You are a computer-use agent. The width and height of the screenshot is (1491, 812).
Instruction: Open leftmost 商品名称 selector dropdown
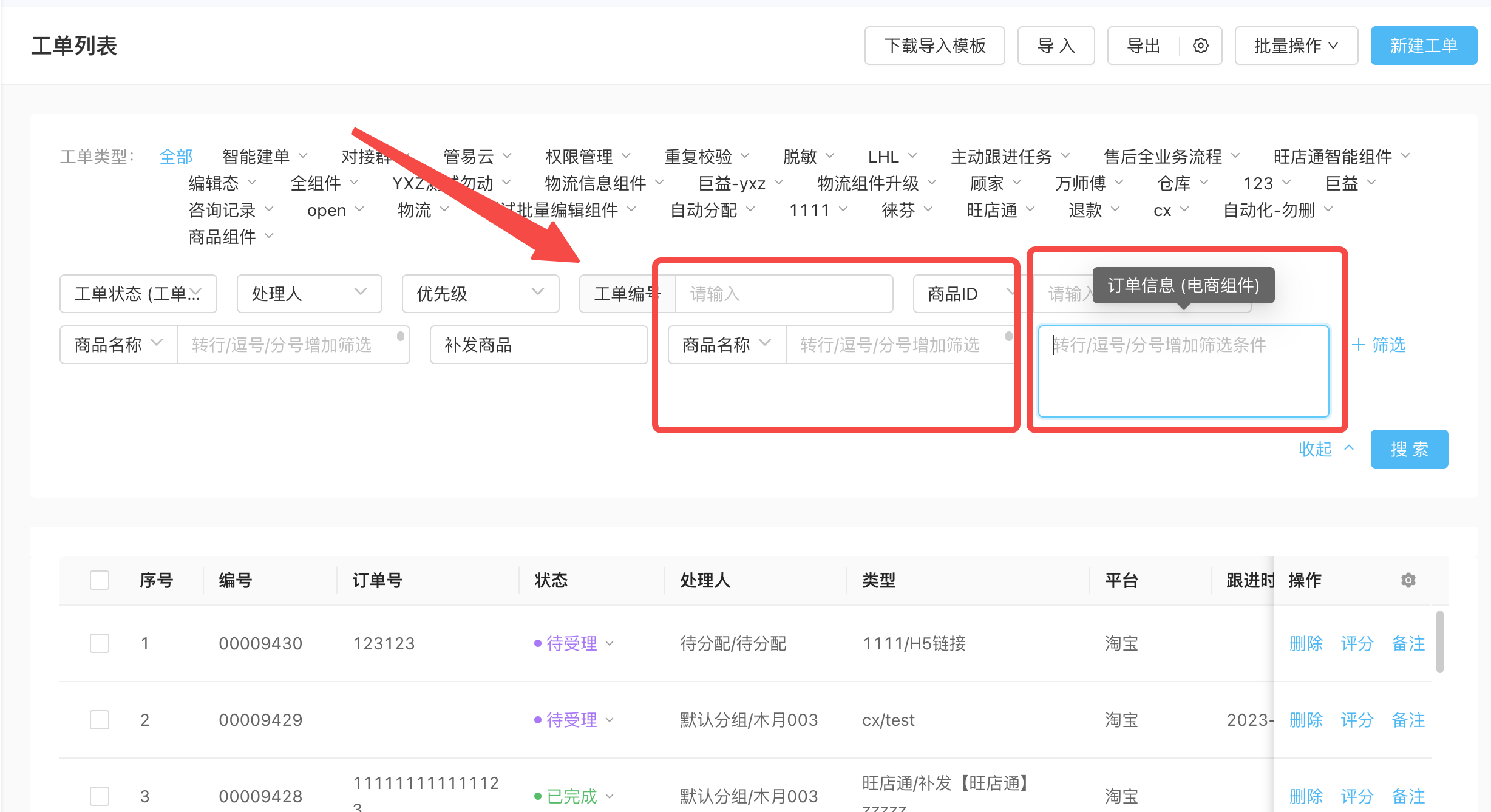[119, 345]
